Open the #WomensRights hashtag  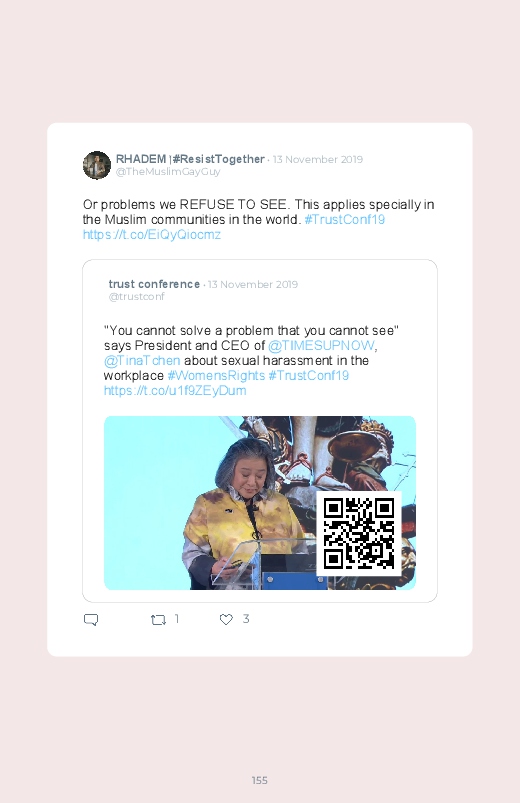point(216,375)
